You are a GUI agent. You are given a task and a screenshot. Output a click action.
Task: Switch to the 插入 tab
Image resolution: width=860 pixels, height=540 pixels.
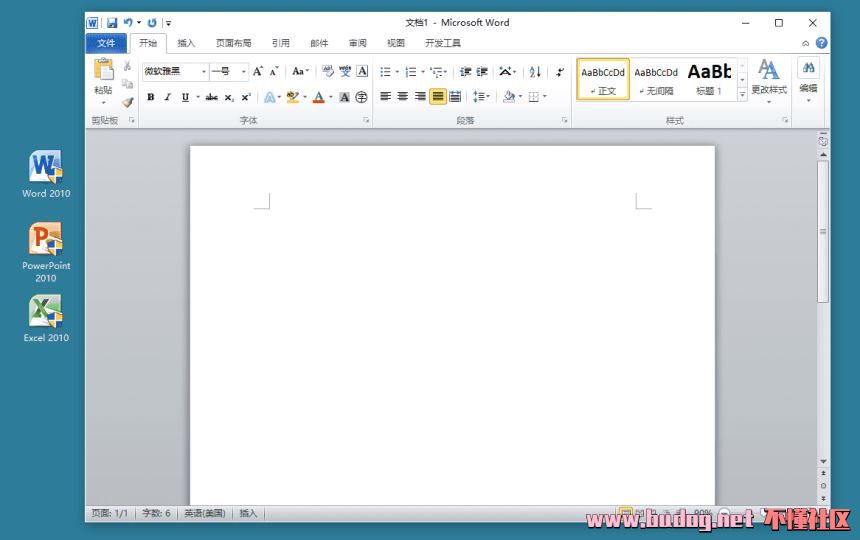pos(186,43)
